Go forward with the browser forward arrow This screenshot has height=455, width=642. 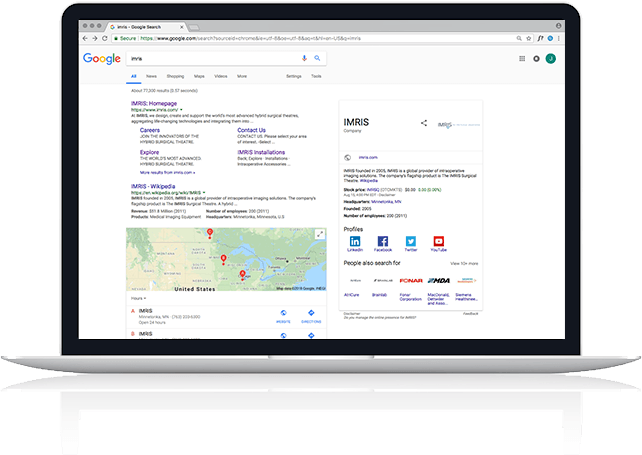tap(95, 38)
